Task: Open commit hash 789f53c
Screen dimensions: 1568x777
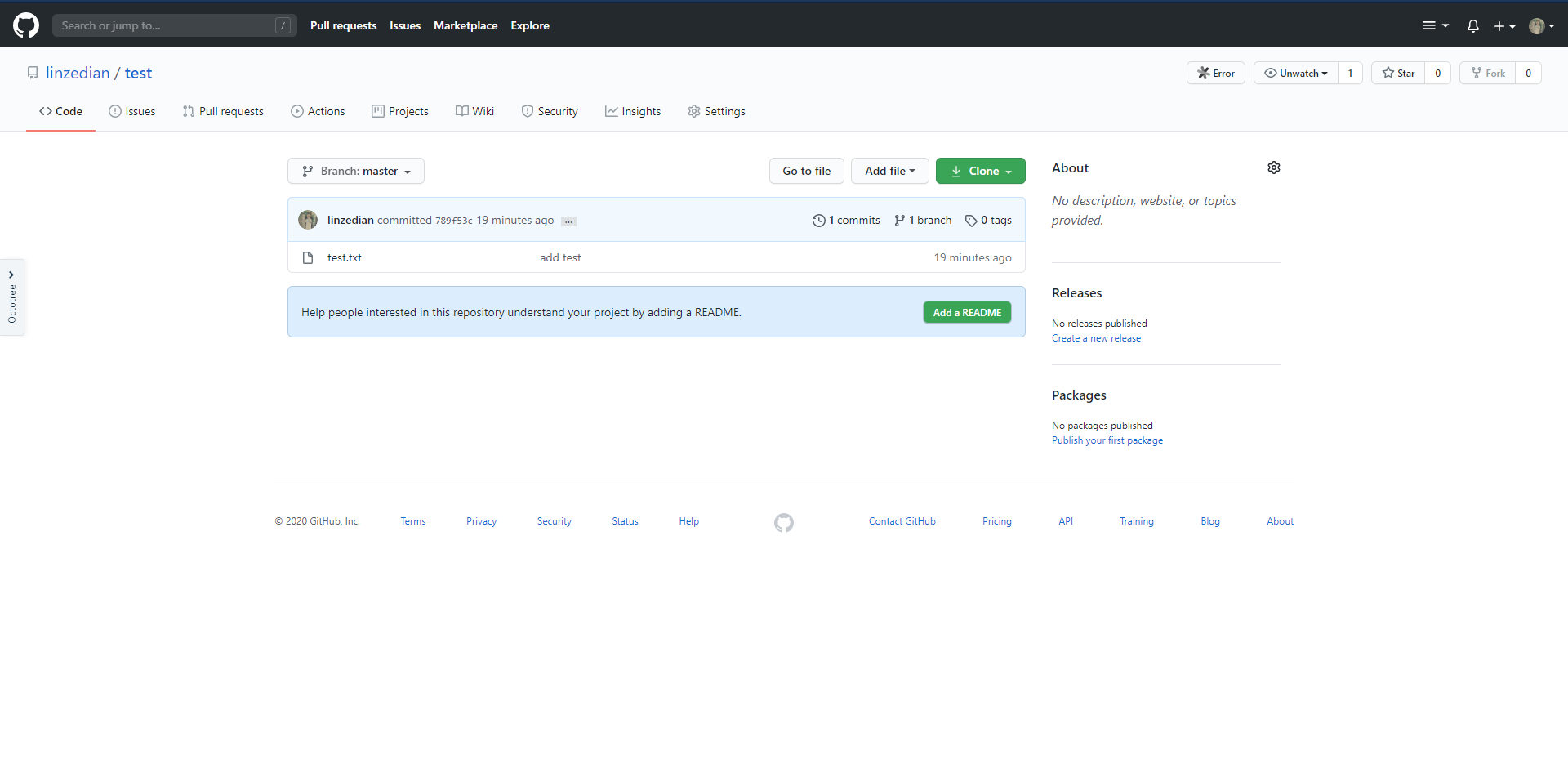Action: 454,221
